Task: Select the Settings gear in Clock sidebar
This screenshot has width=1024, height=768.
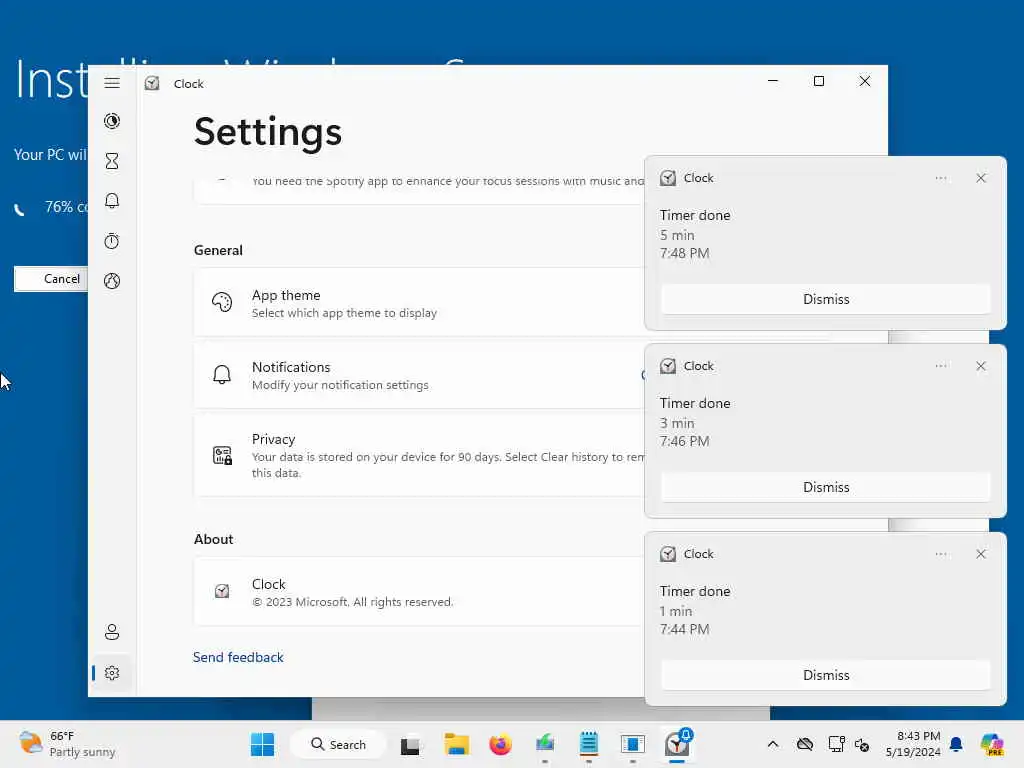Action: 112,673
